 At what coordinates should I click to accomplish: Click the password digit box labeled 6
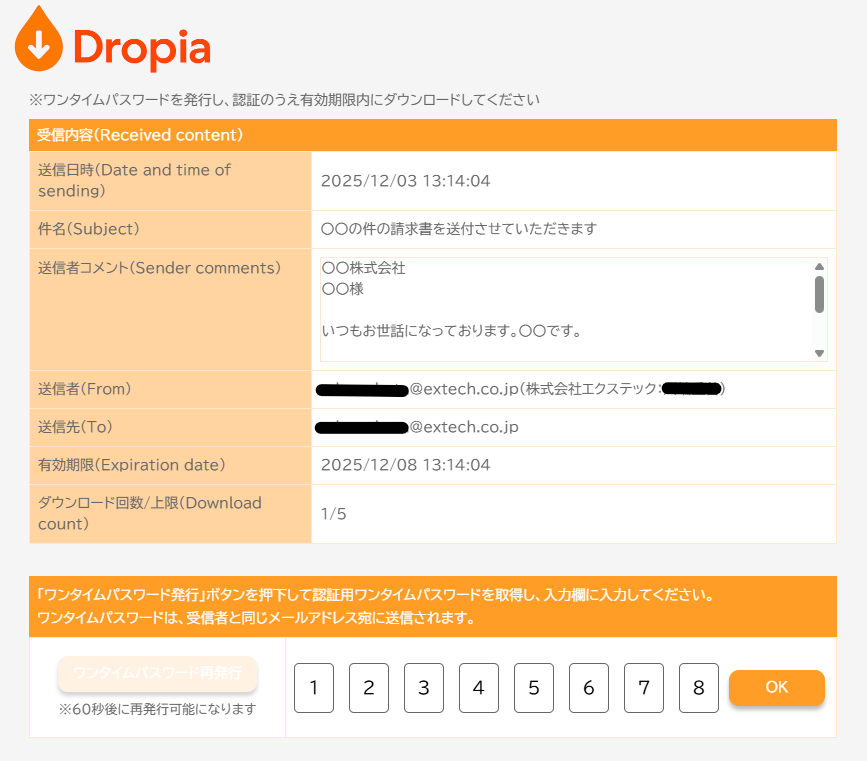click(589, 688)
